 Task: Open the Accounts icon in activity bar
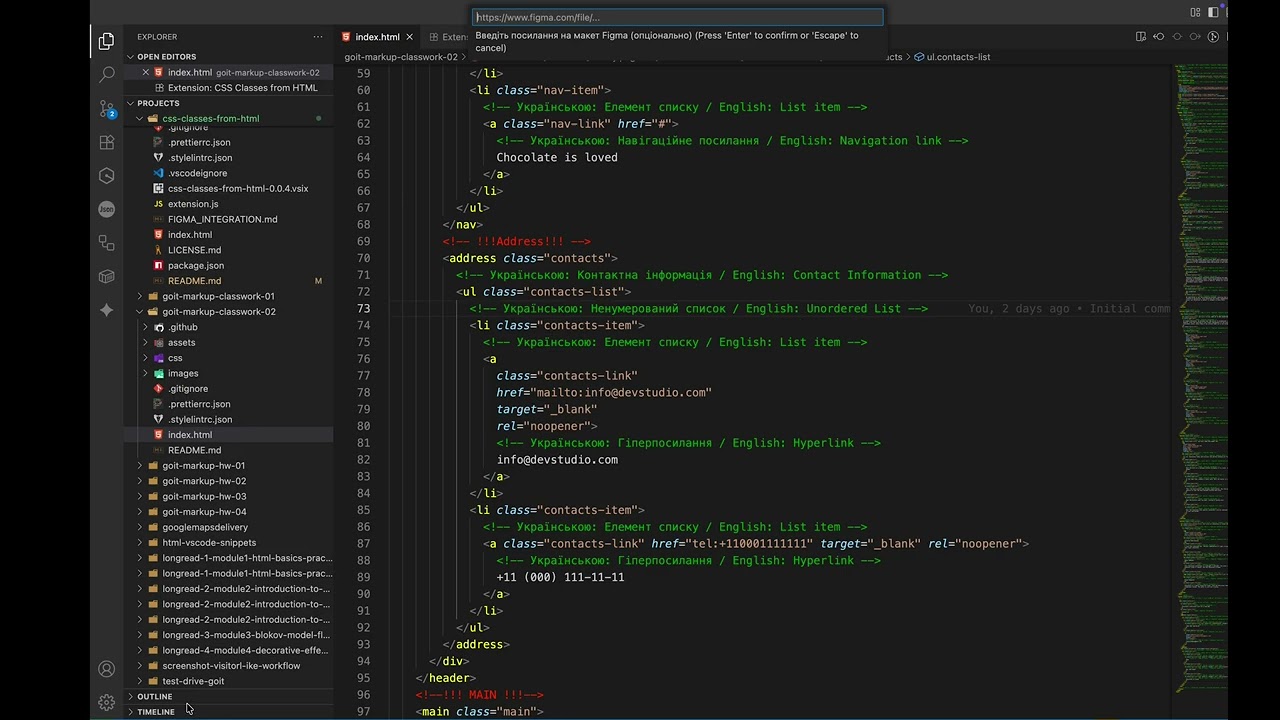[x=107, y=669]
